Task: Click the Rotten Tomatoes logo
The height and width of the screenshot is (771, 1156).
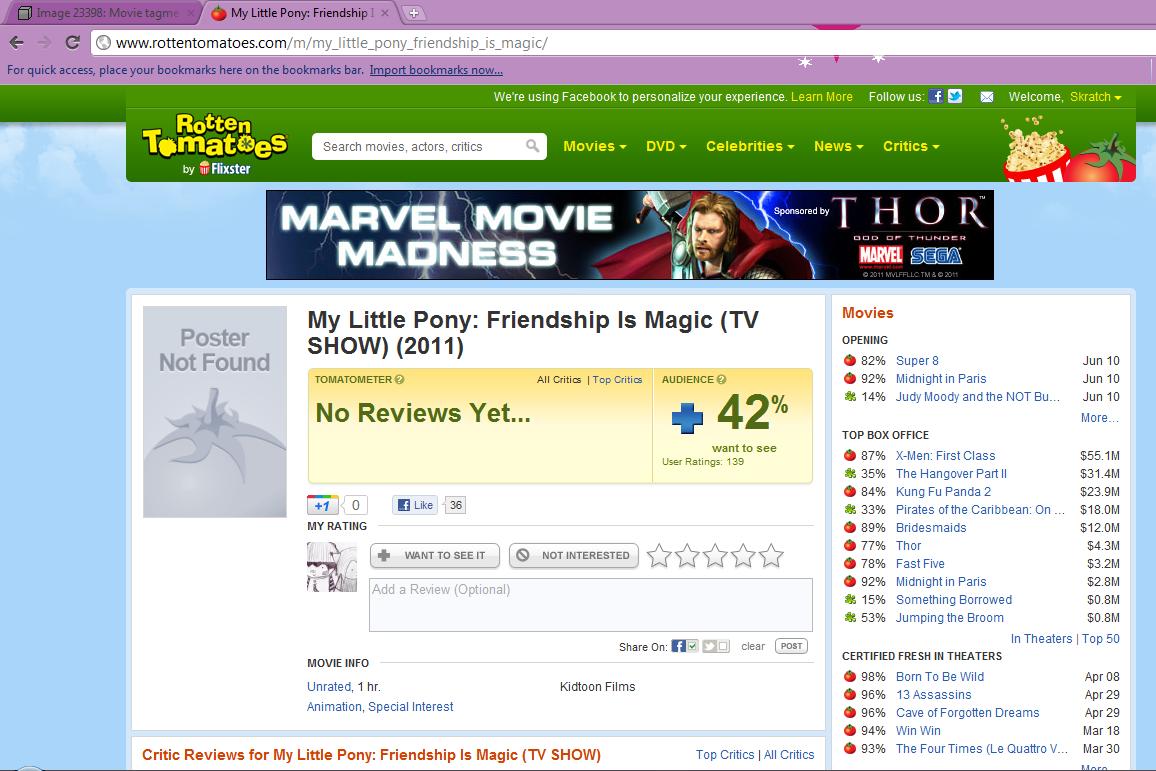Action: click(215, 144)
